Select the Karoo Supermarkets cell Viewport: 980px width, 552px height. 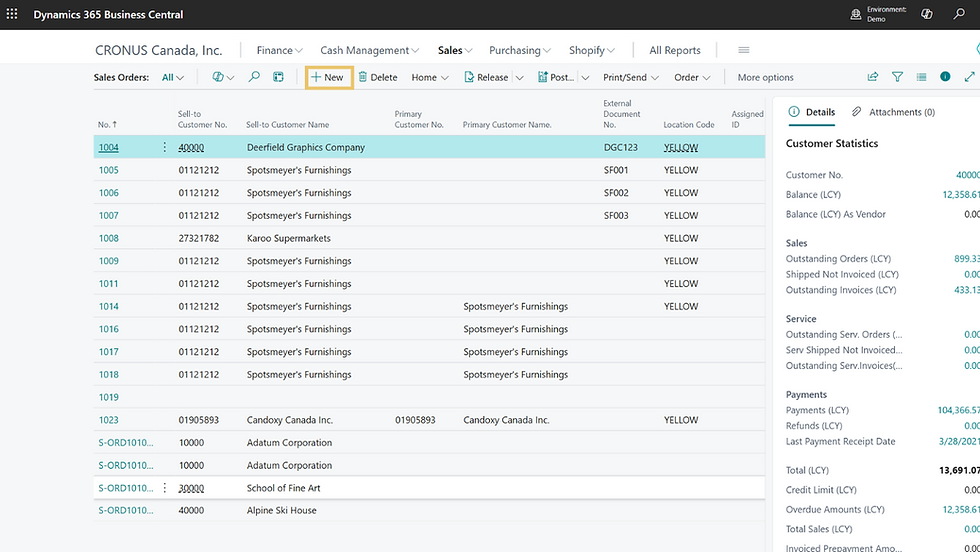[x=289, y=238]
